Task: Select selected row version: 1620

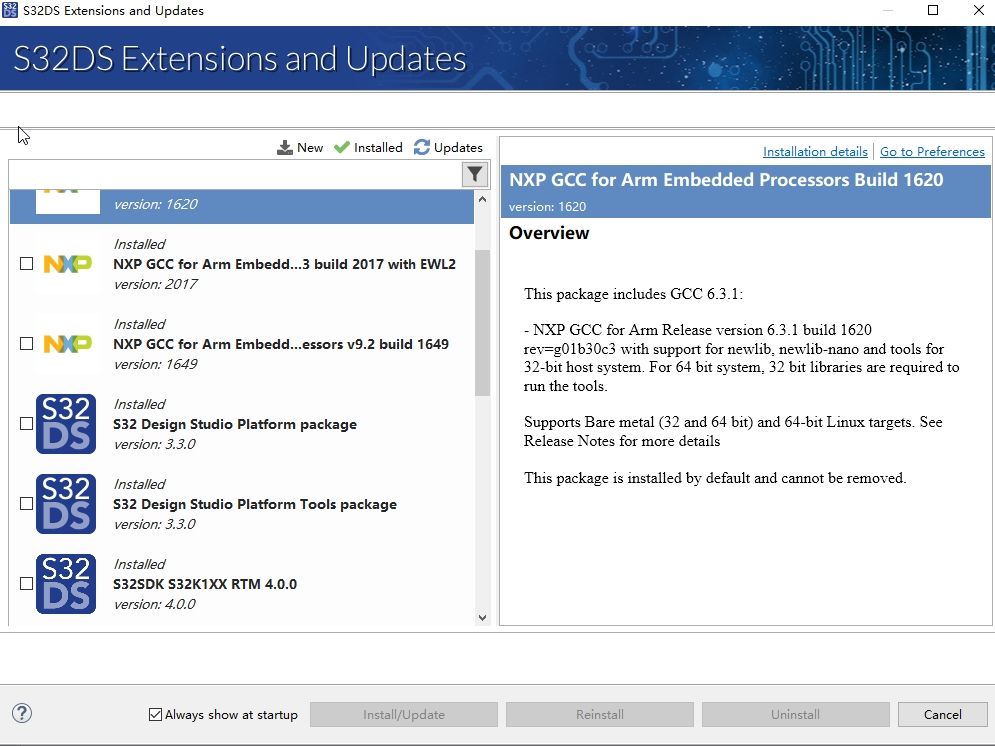Action: click(x=242, y=206)
